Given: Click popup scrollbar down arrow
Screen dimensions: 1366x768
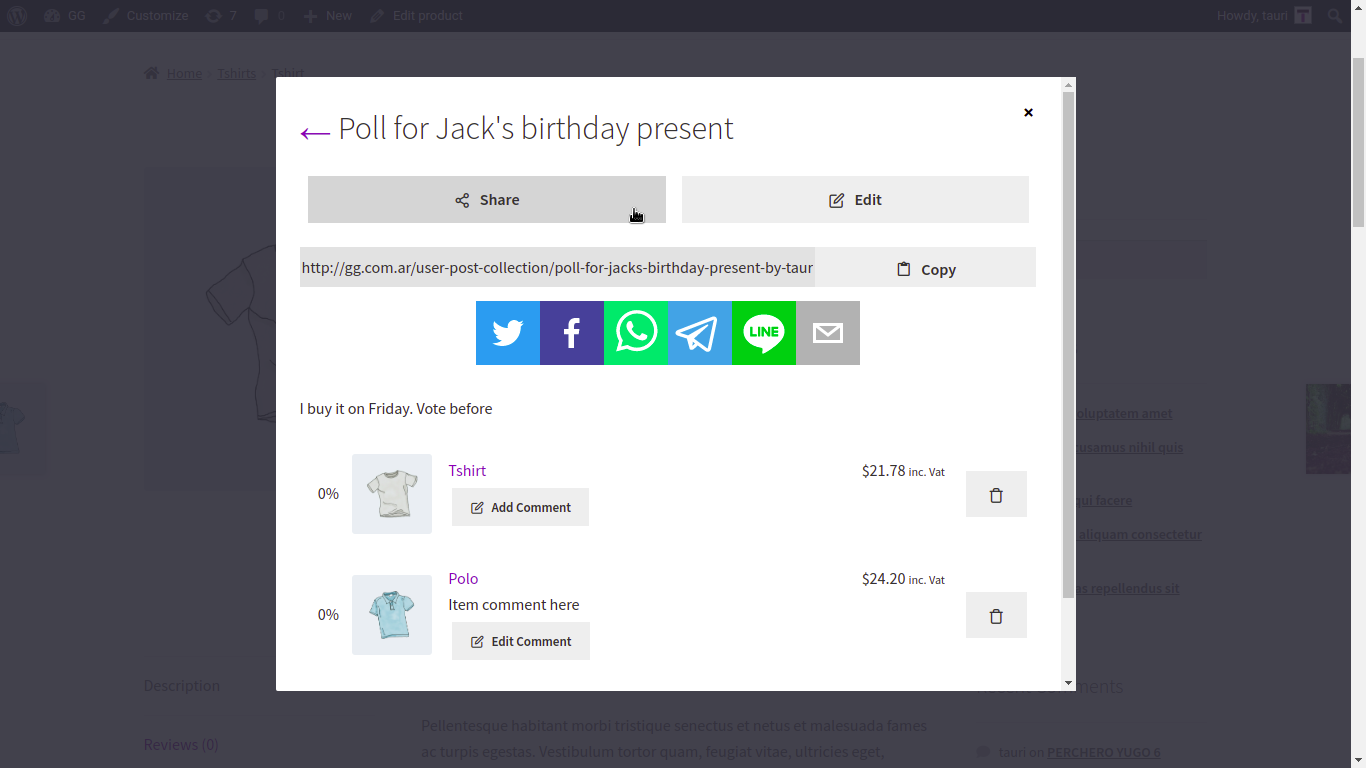Looking at the screenshot, I should pyautogui.click(x=1068, y=683).
